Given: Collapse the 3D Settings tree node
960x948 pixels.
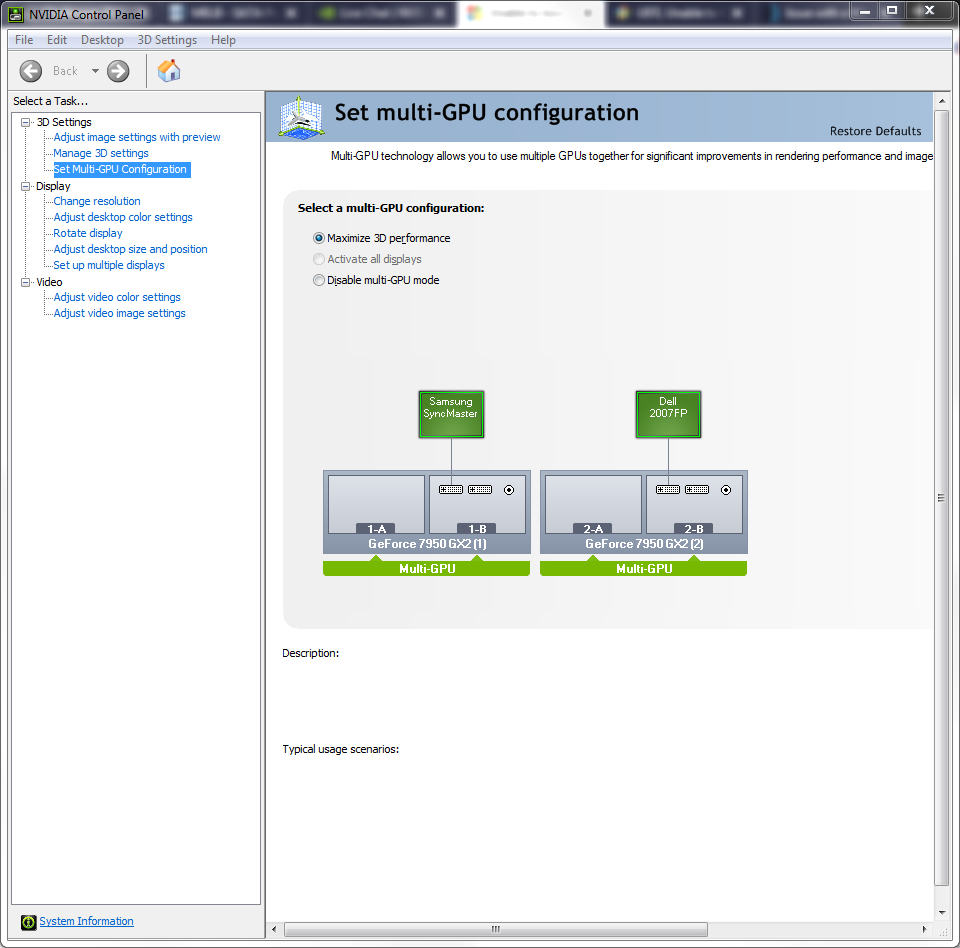Looking at the screenshot, I should [x=26, y=122].
